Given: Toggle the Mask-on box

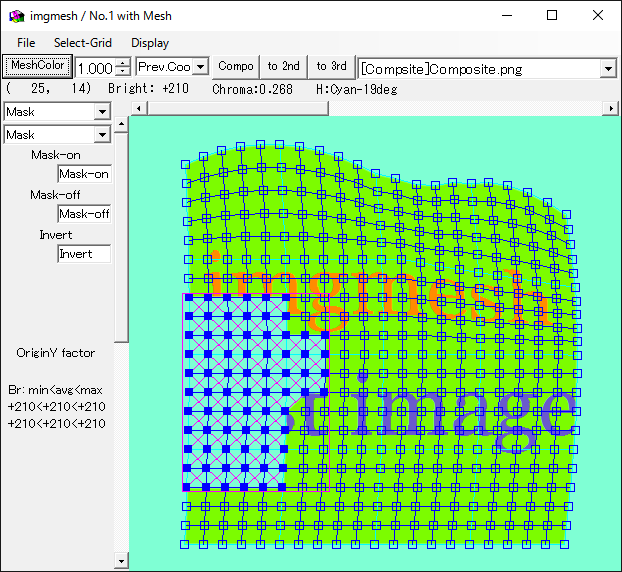Looking at the screenshot, I should point(84,174).
